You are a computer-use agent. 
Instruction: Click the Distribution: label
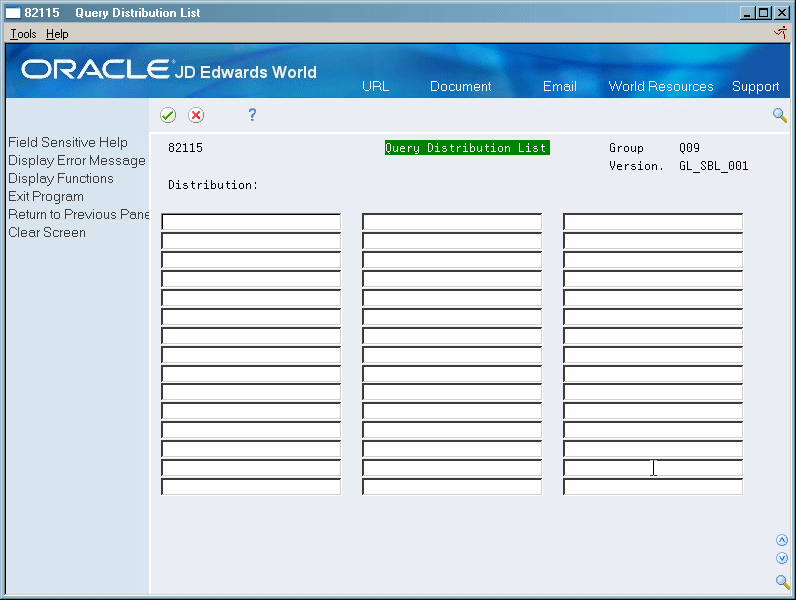coord(213,185)
